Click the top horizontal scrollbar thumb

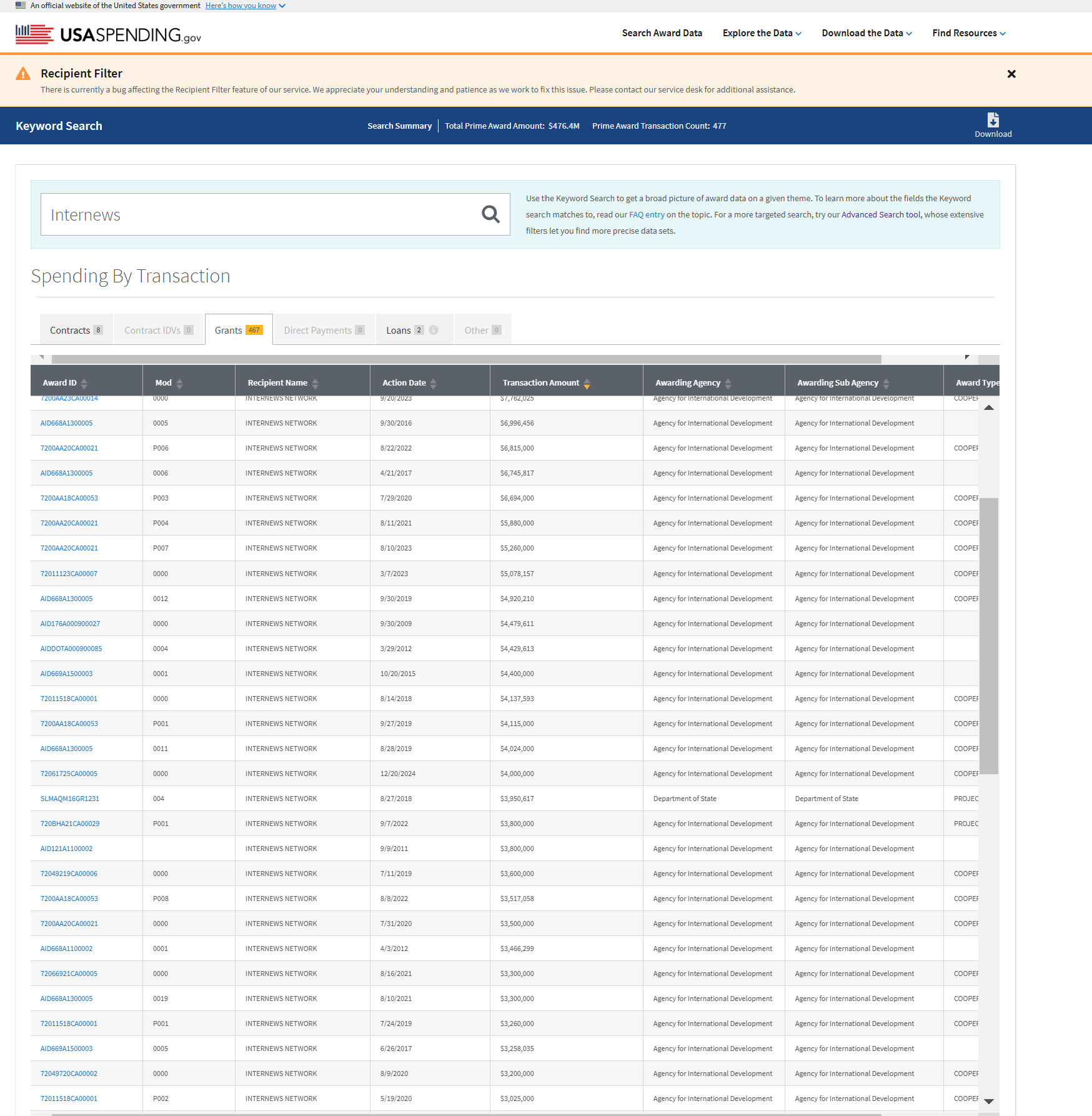click(x=467, y=359)
